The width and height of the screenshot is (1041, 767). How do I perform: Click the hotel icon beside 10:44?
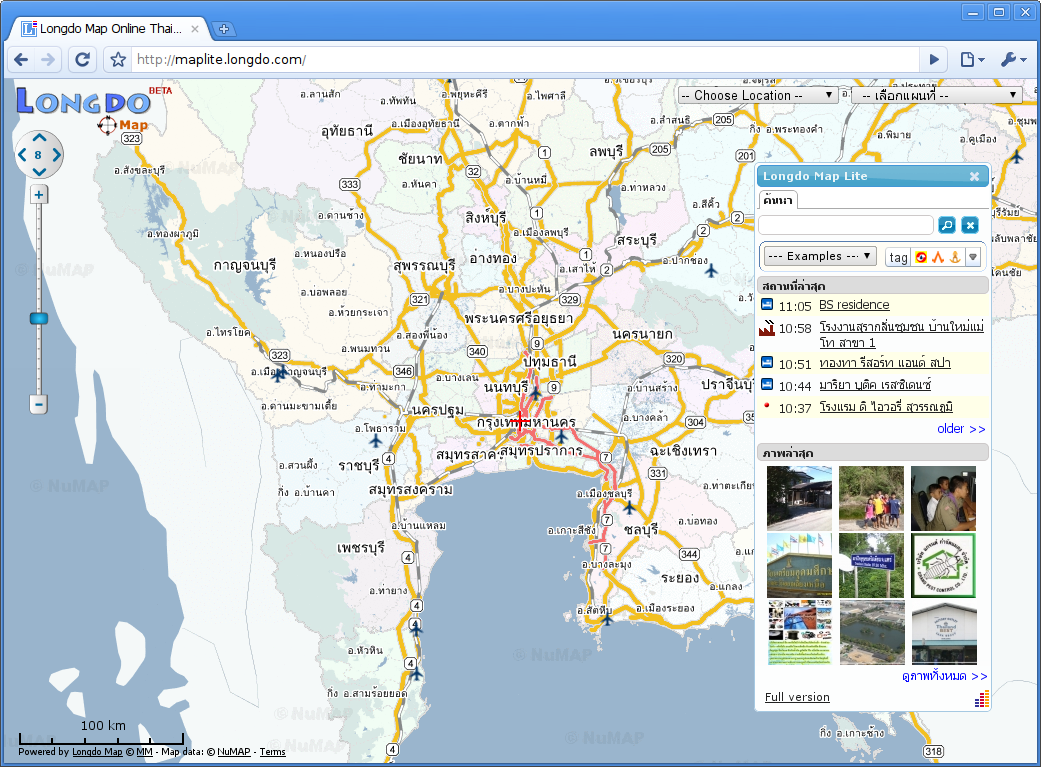click(767, 384)
